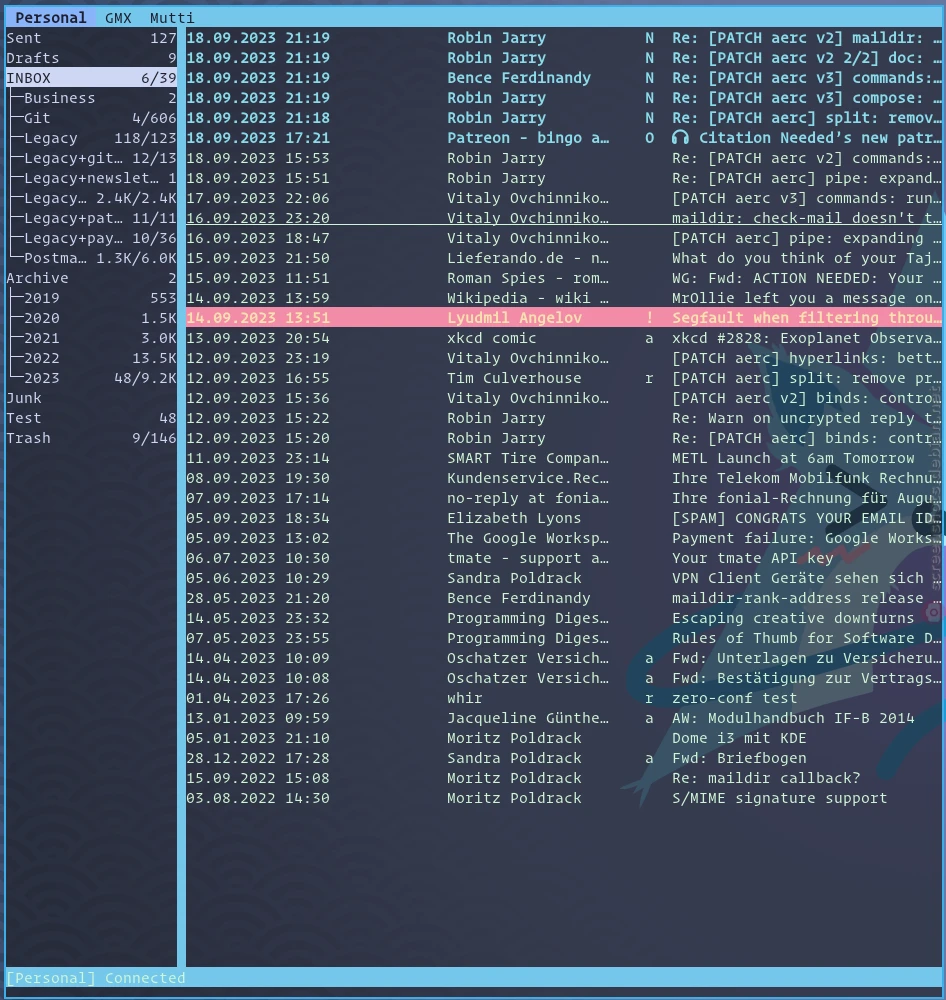Click the 'a' attachment marker on the xkcd comic email
946x1000 pixels.
pyautogui.click(x=651, y=338)
